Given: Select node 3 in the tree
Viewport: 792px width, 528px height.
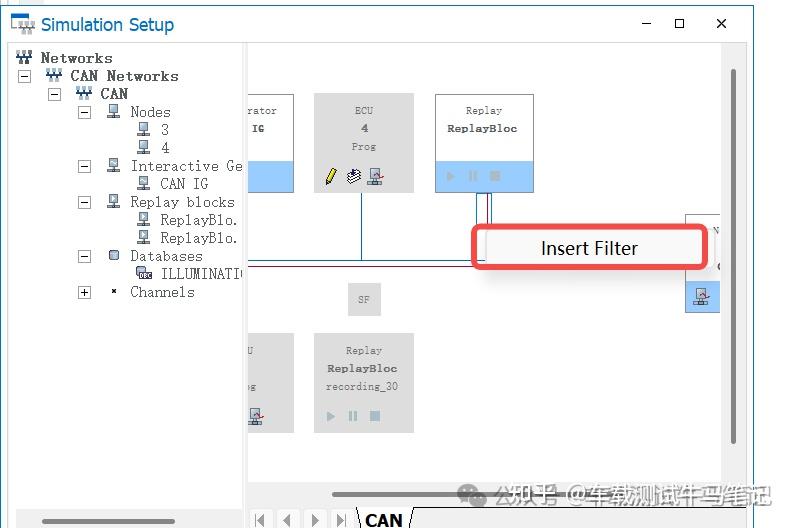Looking at the screenshot, I should pyautogui.click(x=165, y=130).
